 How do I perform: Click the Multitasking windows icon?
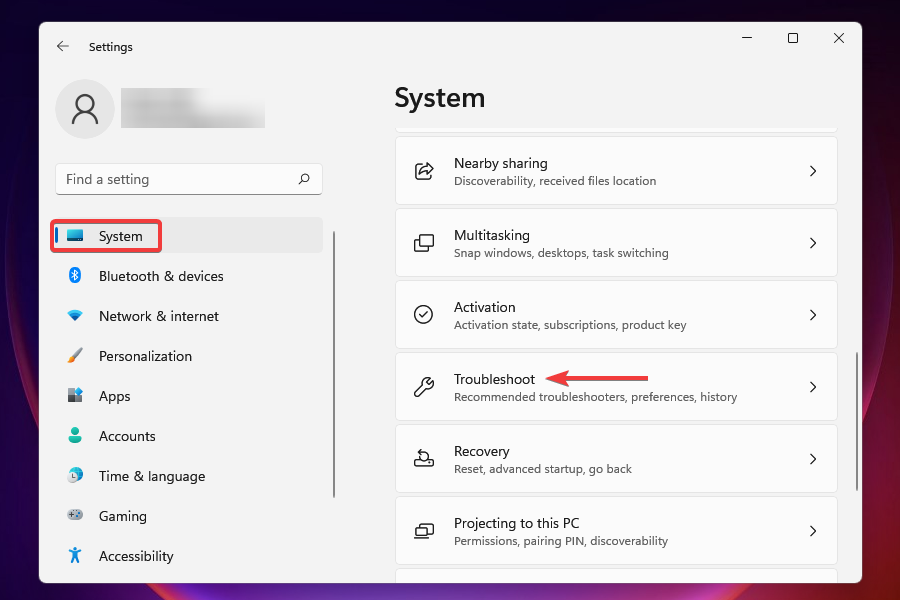(424, 243)
